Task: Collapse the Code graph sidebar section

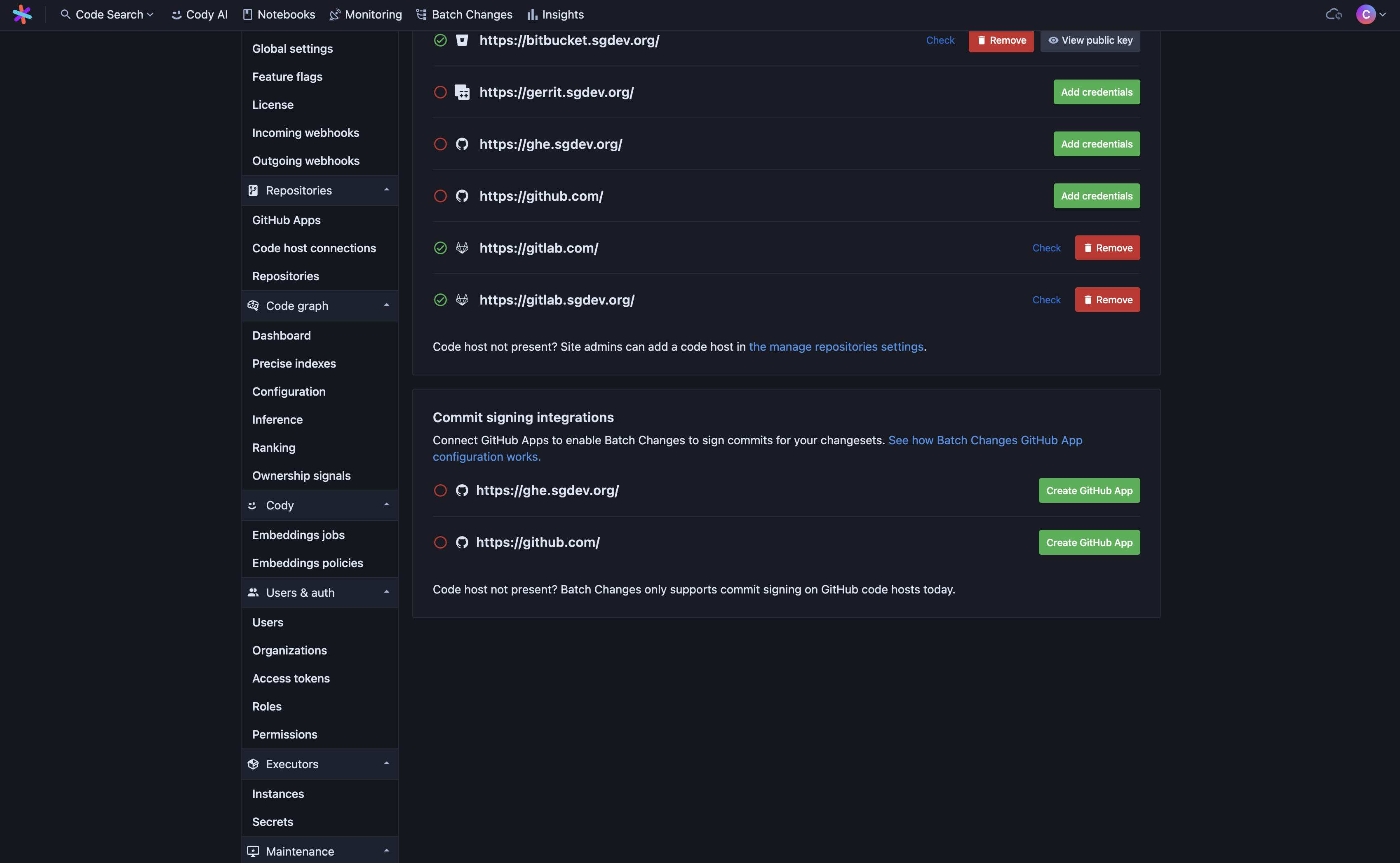Action: click(387, 305)
